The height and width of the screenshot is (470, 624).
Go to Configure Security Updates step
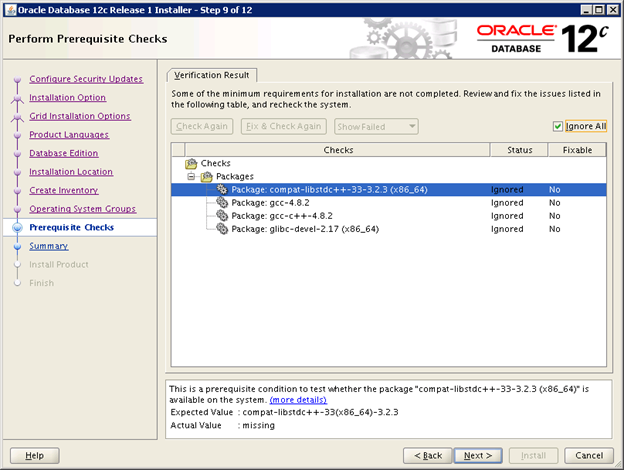86,79
